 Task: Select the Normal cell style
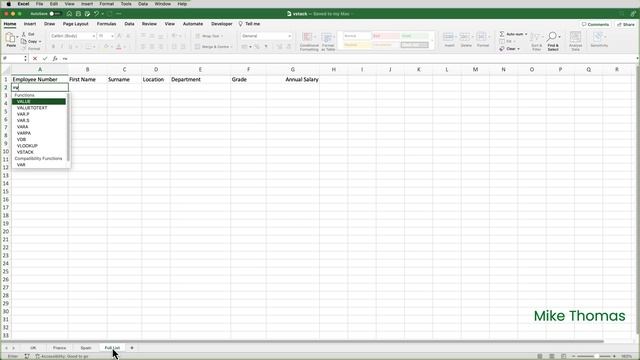(x=356, y=36)
